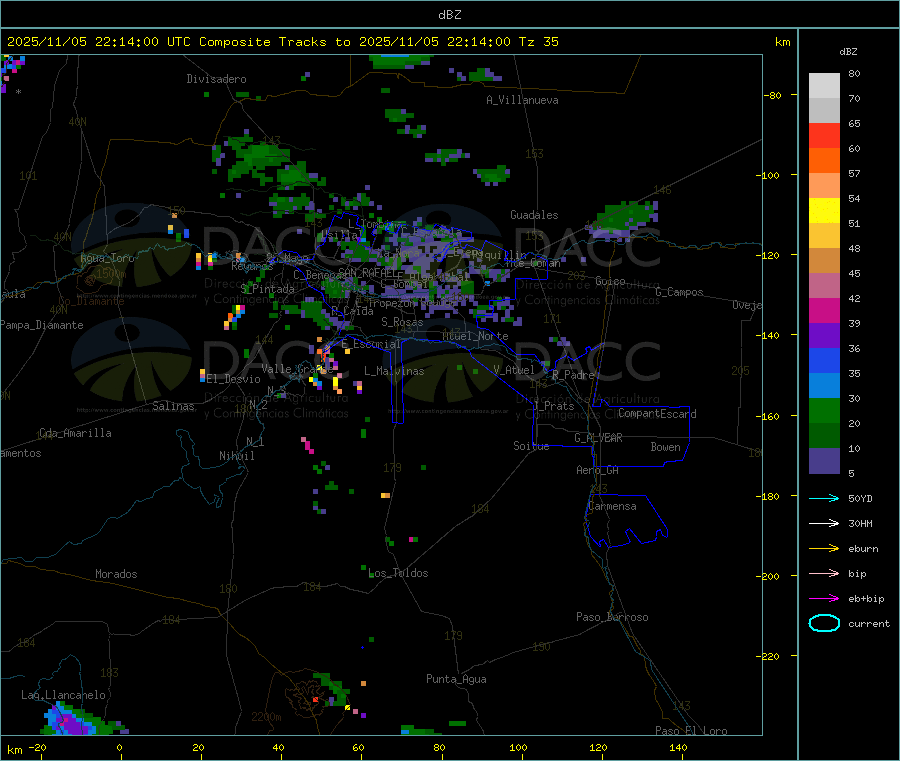Screen dimensions: 900x761
Task: Click the A_Villanueva map label
Action: click(522, 100)
